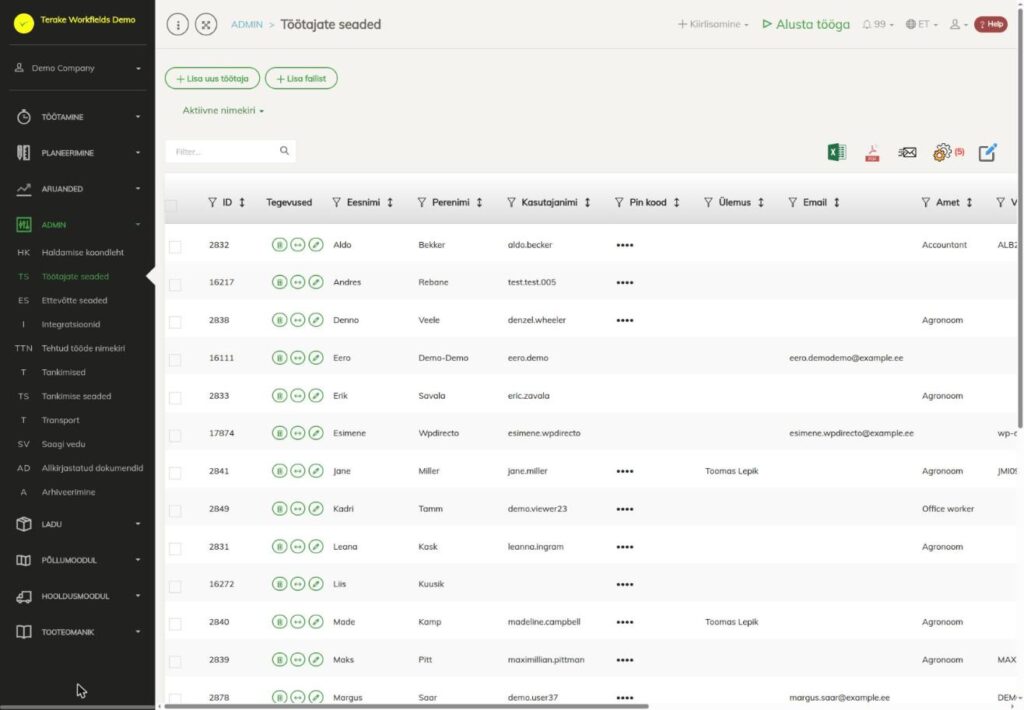Click the filter funnel on Email column
This screenshot has height=710, width=1024.
coord(792,202)
